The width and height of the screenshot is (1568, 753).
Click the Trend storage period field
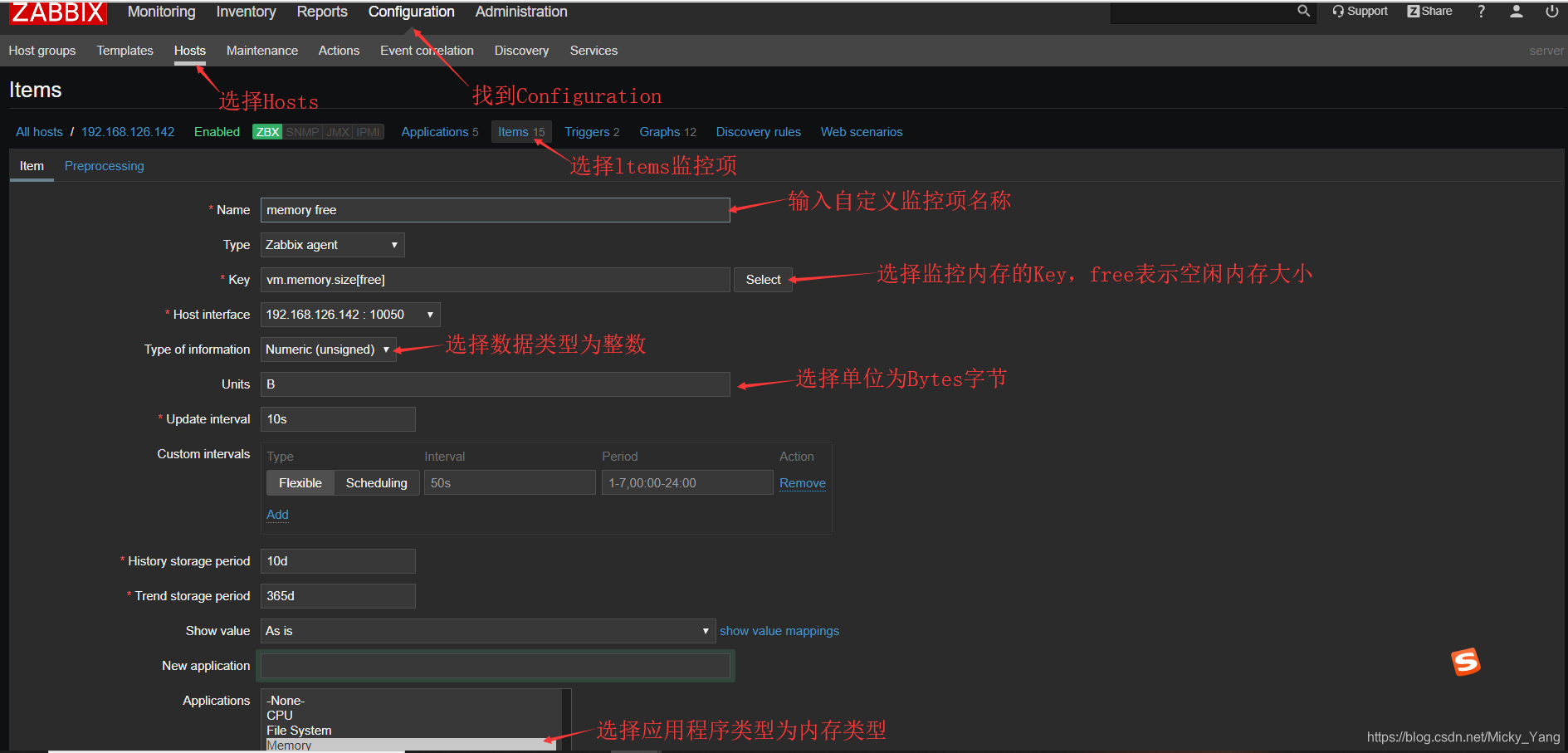pyautogui.click(x=338, y=596)
